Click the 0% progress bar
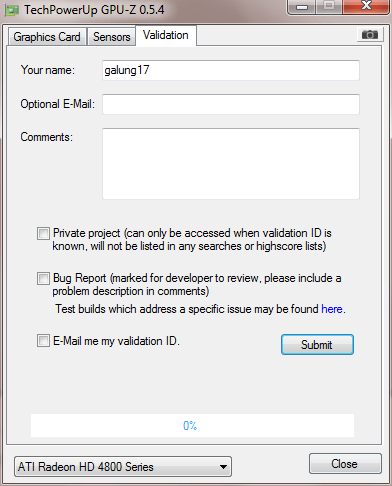This screenshot has height=486, width=392. click(x=192, y=426)
